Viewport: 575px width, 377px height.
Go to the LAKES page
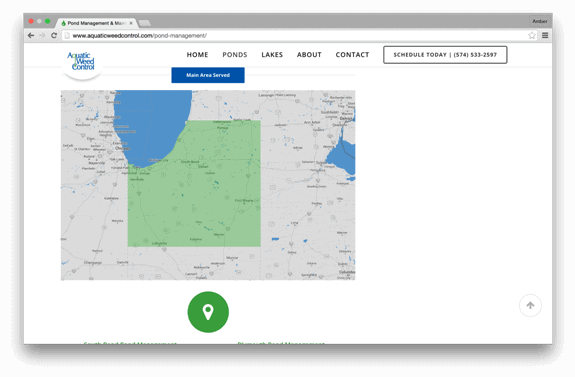(x=272, y=55)
